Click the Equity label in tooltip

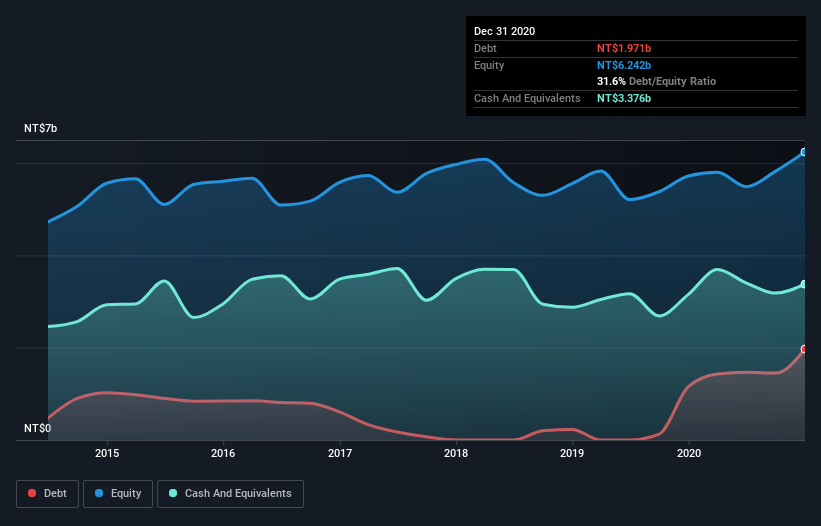pos(489,65)
